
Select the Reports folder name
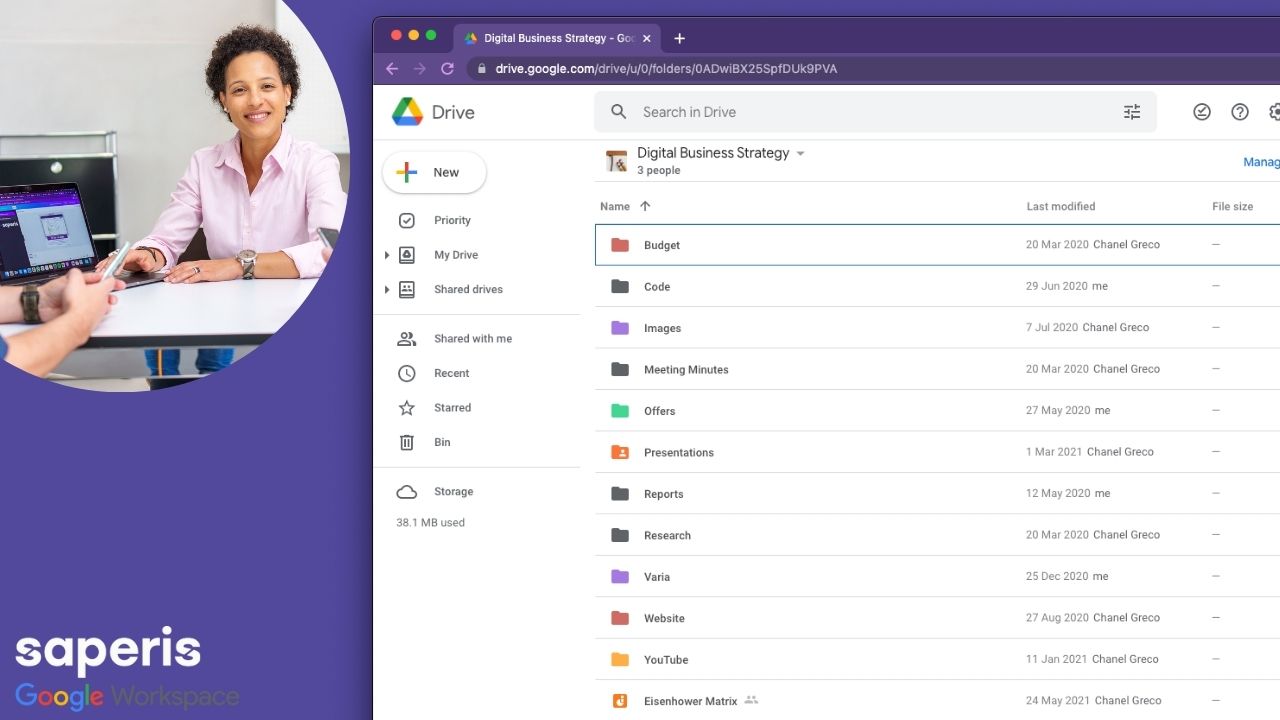click(x=664, y=494)
